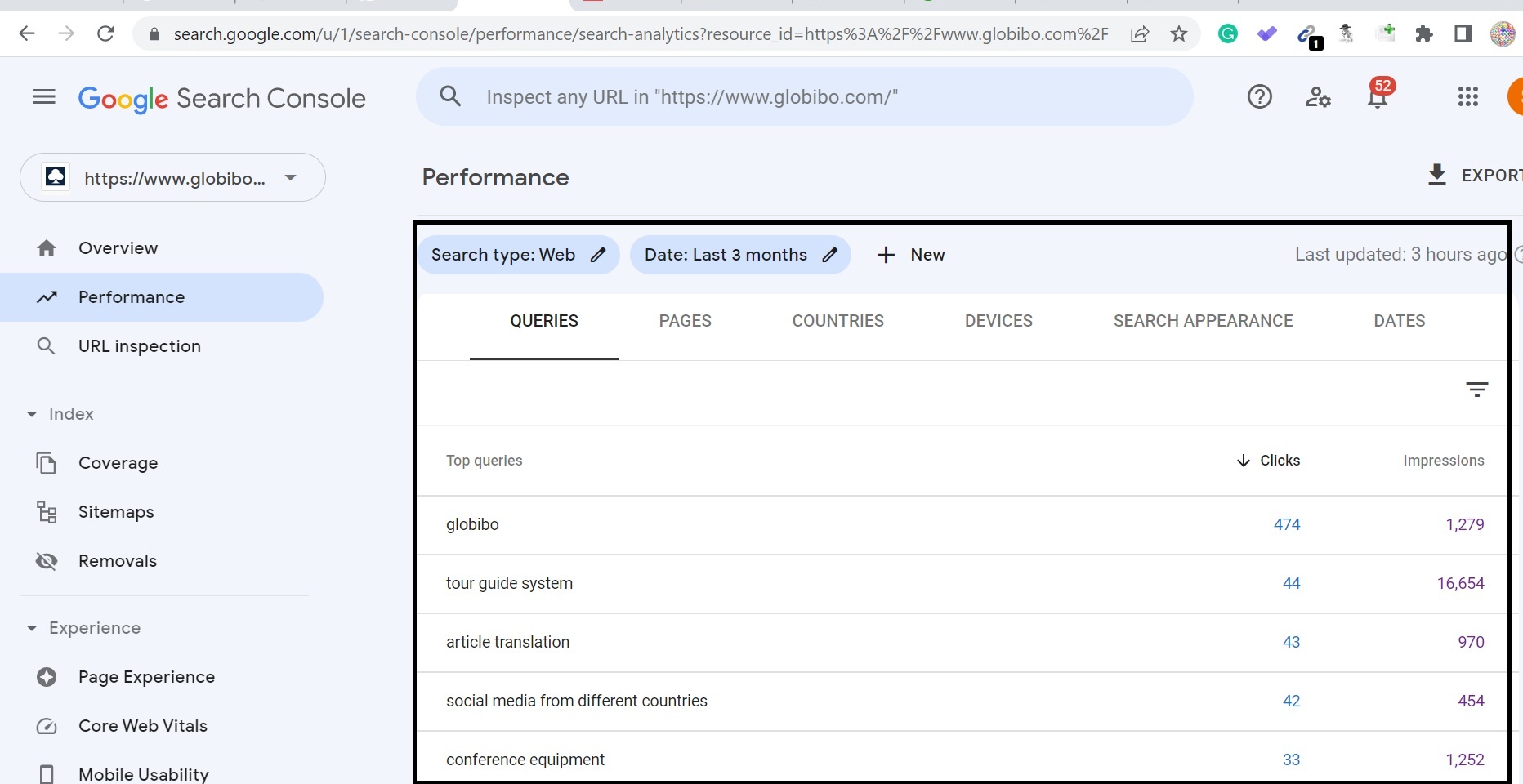Focus the Inspect any URL search field
This screenshot has height=784, width=1523.
pos(805,96)
